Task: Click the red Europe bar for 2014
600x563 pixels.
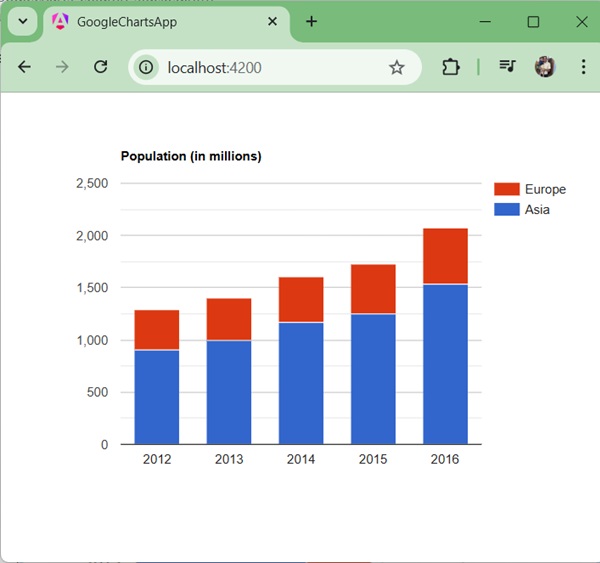Action: pos(301,299)
